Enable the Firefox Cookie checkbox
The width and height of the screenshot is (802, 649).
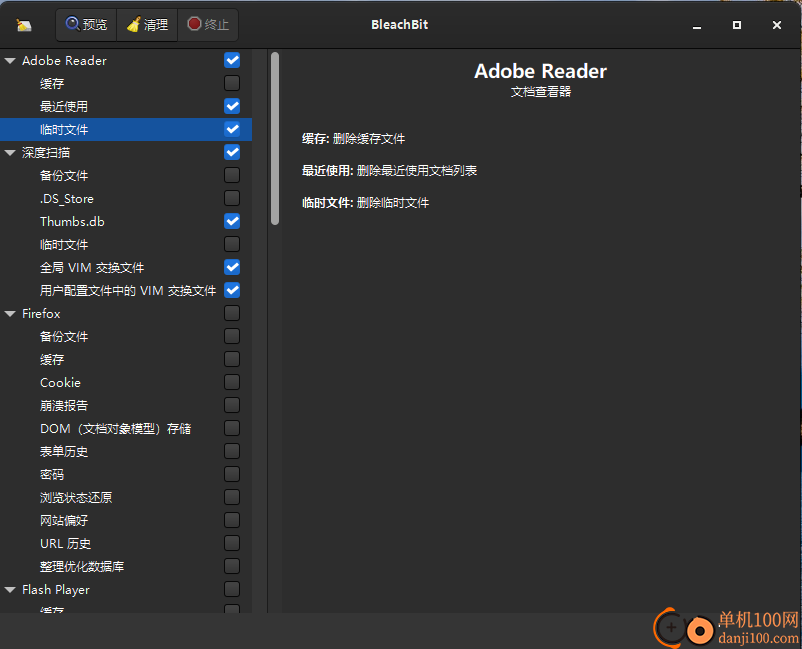(232, 382)
